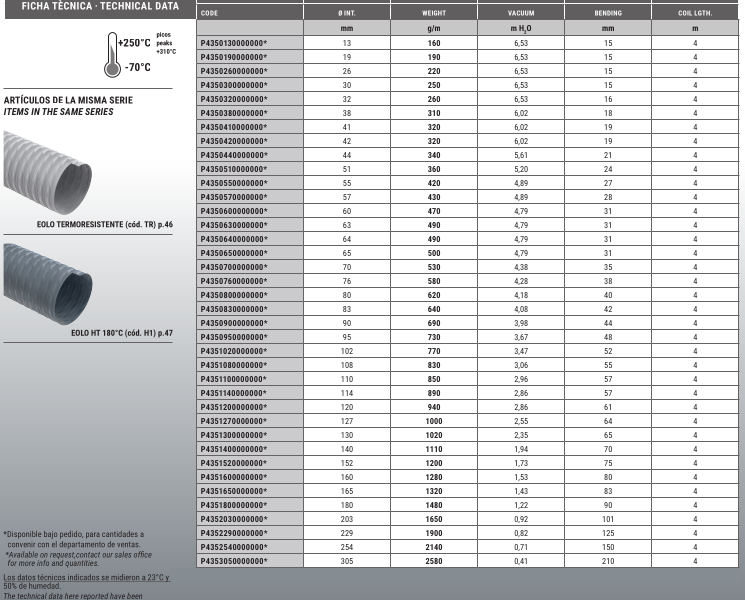Select product code P4352540000000
Screen dimensions: 745x600
pos(234,549)
